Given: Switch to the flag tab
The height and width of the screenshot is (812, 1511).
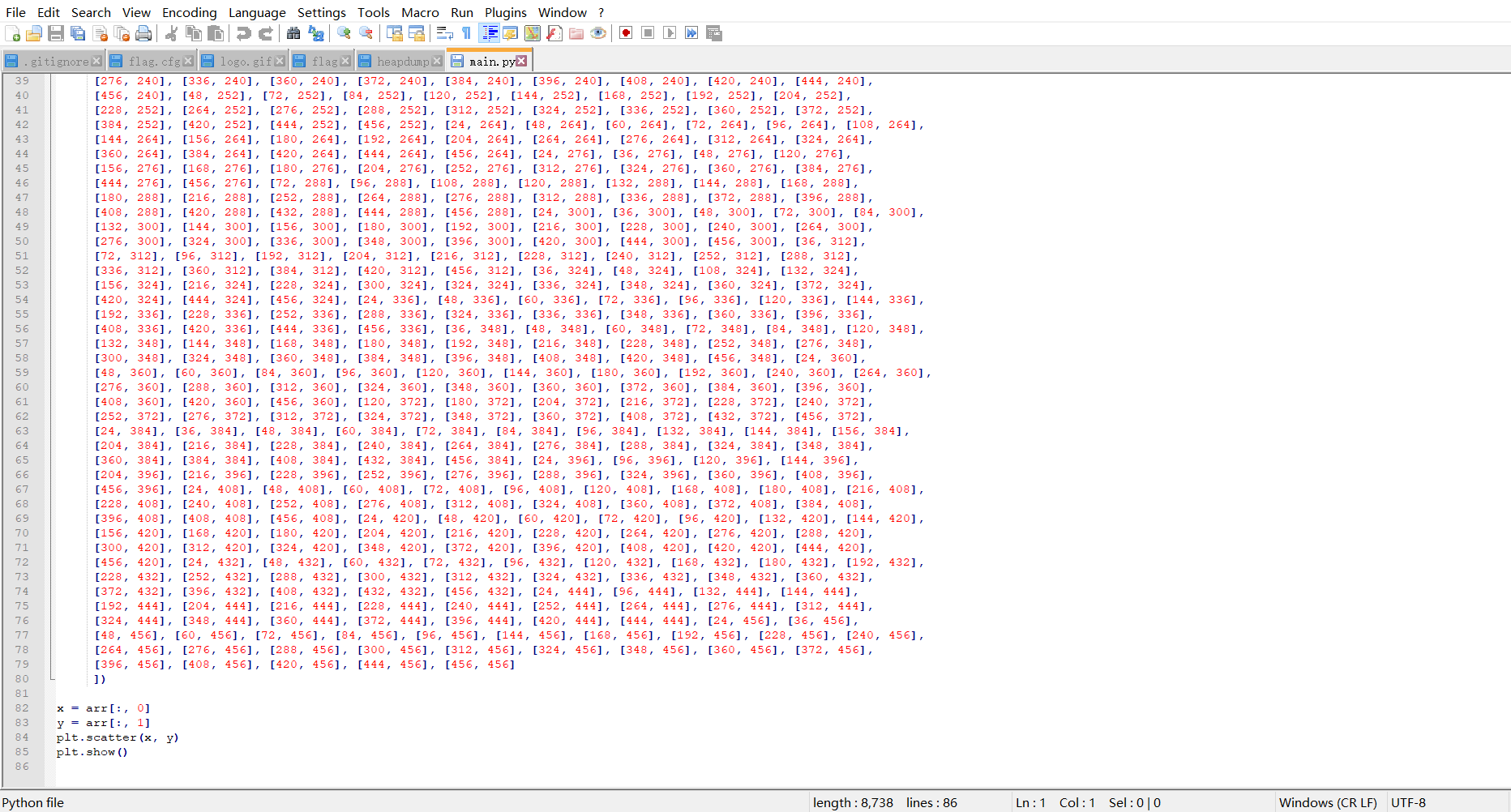Looking at the screenshot, I should click(x=322, y=62).
